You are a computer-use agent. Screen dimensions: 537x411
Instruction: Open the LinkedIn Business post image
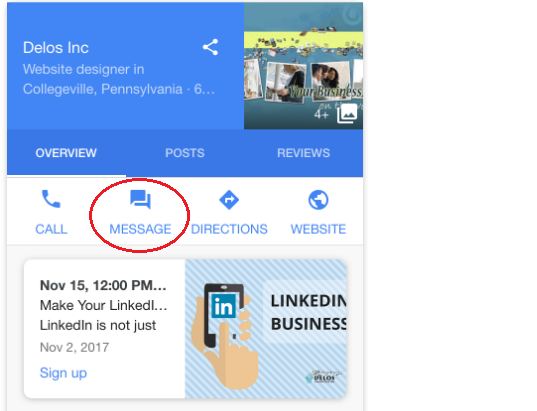tap(266, 329)
